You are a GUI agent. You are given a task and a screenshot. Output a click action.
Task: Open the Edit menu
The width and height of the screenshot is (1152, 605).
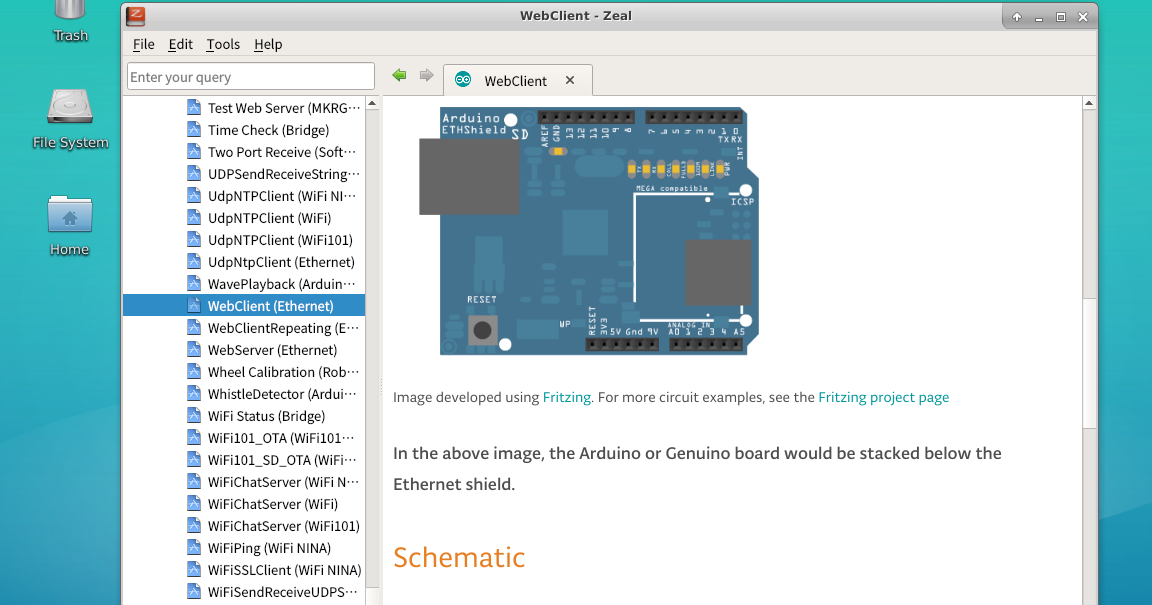pos(180,44)
